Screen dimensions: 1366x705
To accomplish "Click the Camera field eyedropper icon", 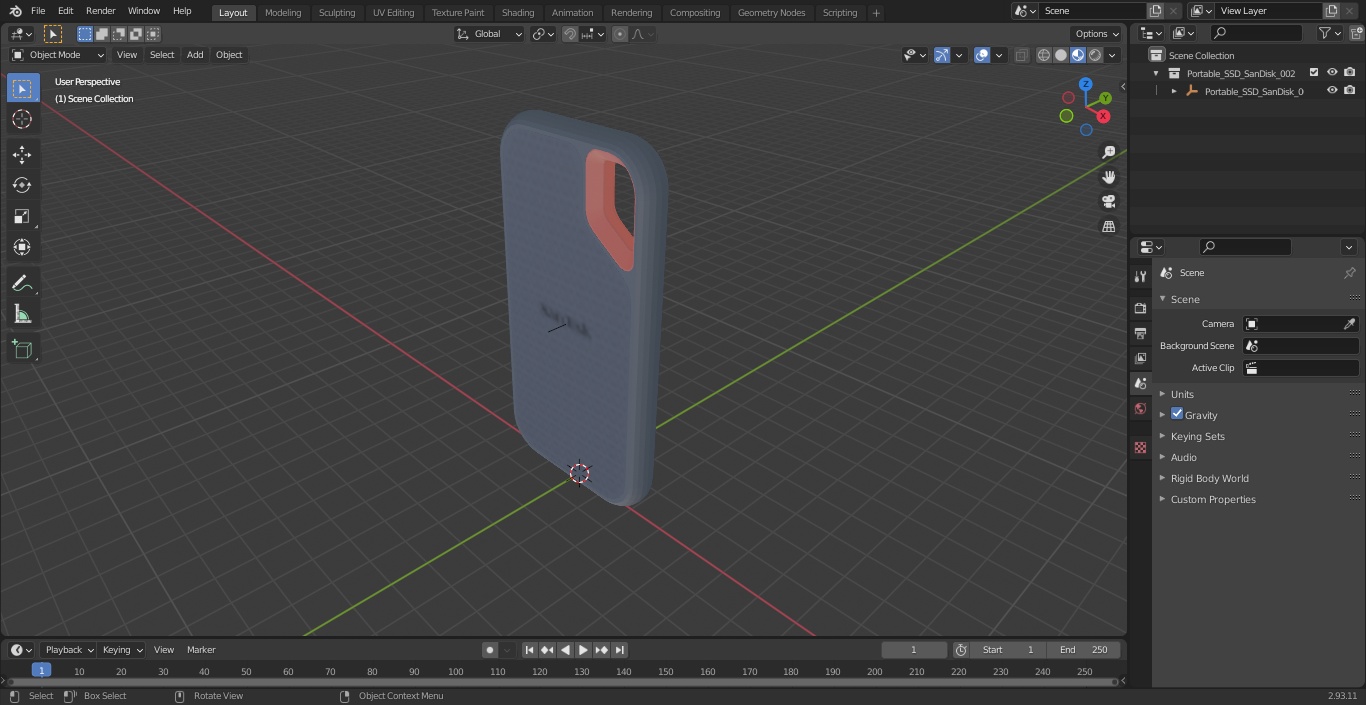I will tap(1349, 324).
